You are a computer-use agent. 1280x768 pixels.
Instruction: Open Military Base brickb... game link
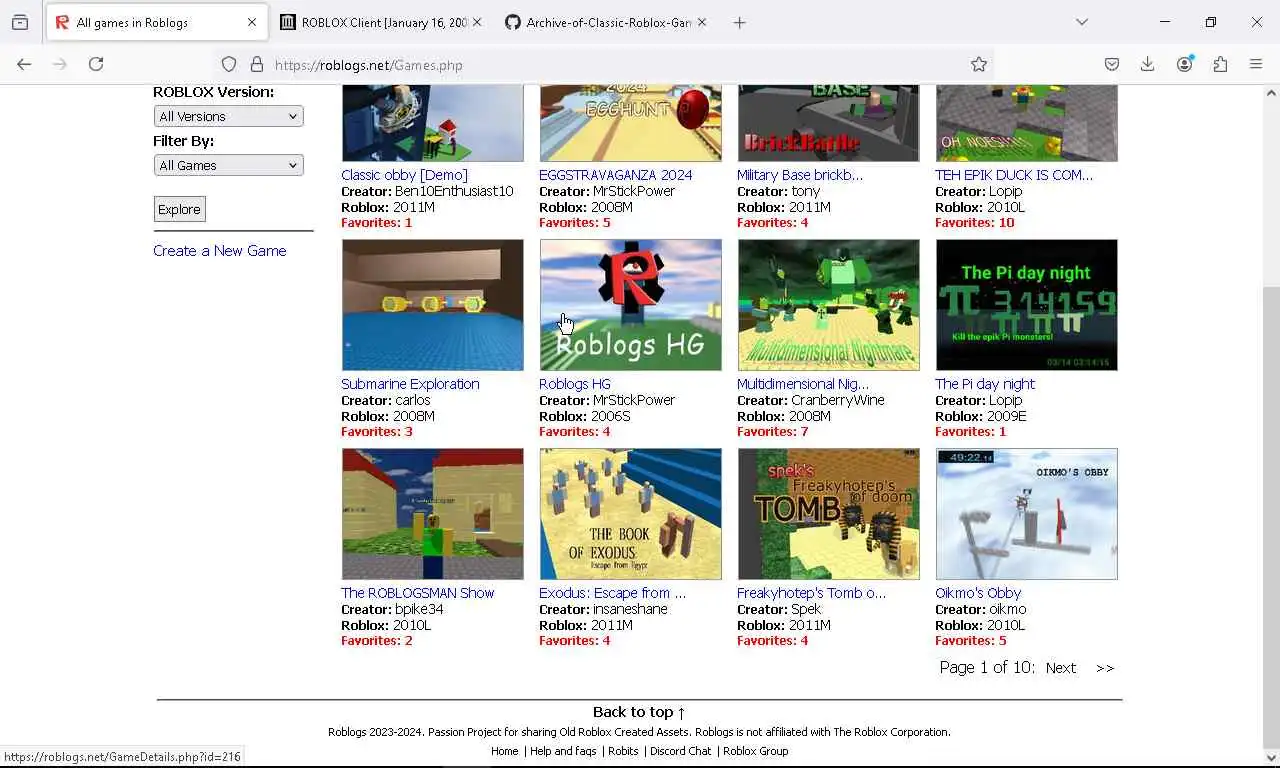click(x=800, y=175)
